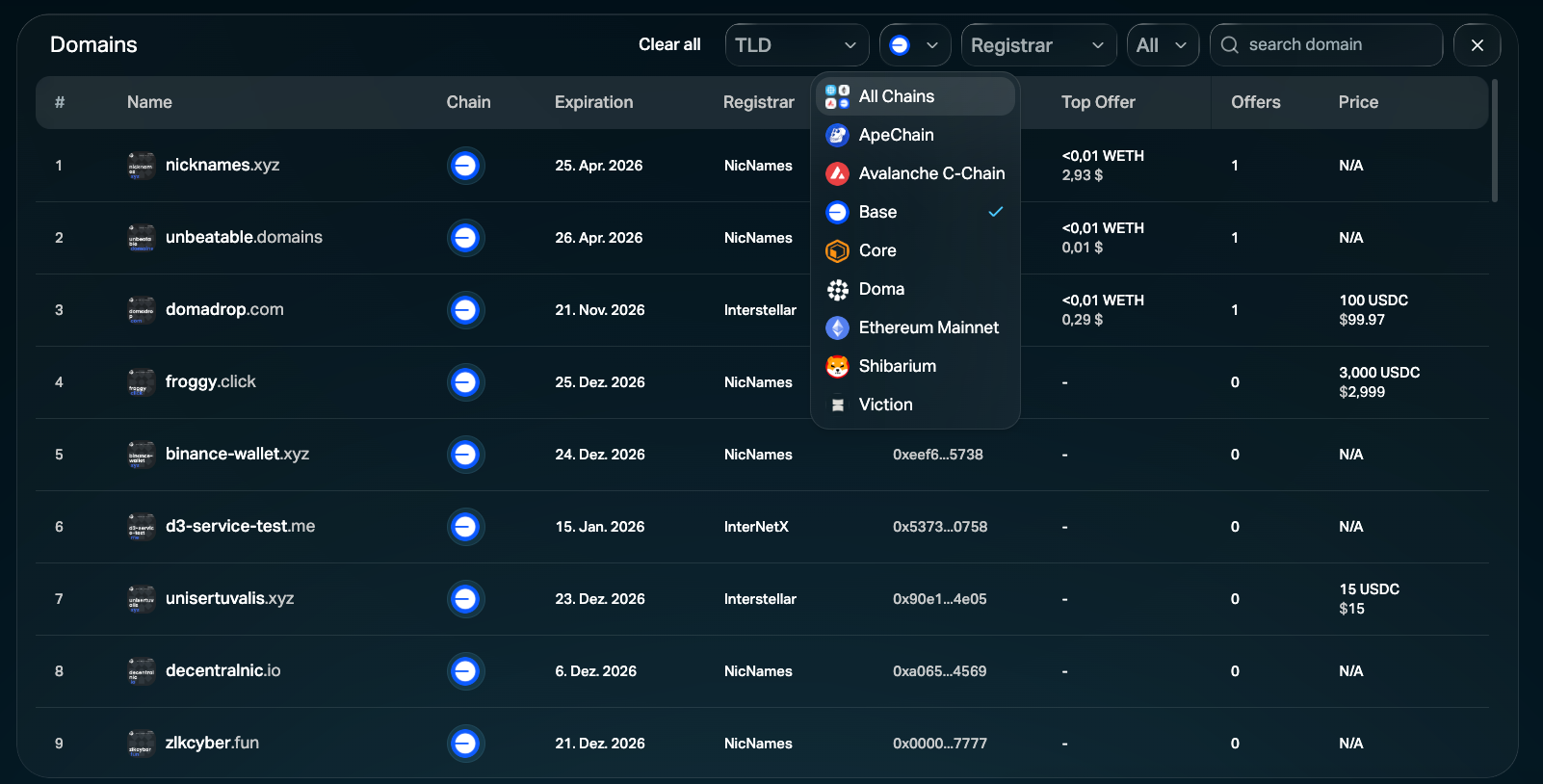Select All Chains option
Screen dimensions: 1543x784
(896, 96)
